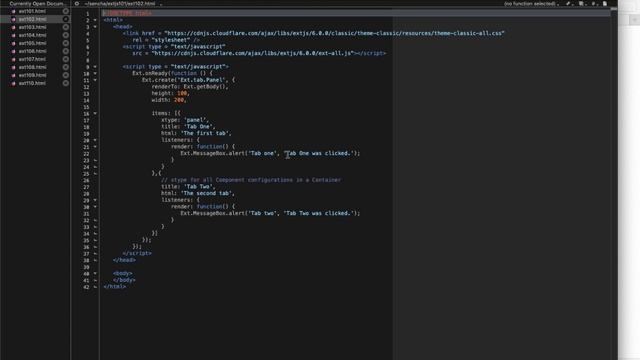Viewport: 640px width, 360px height.
Task: Click the closing </script> tag on line 37
Action: (x=137, y=253)
